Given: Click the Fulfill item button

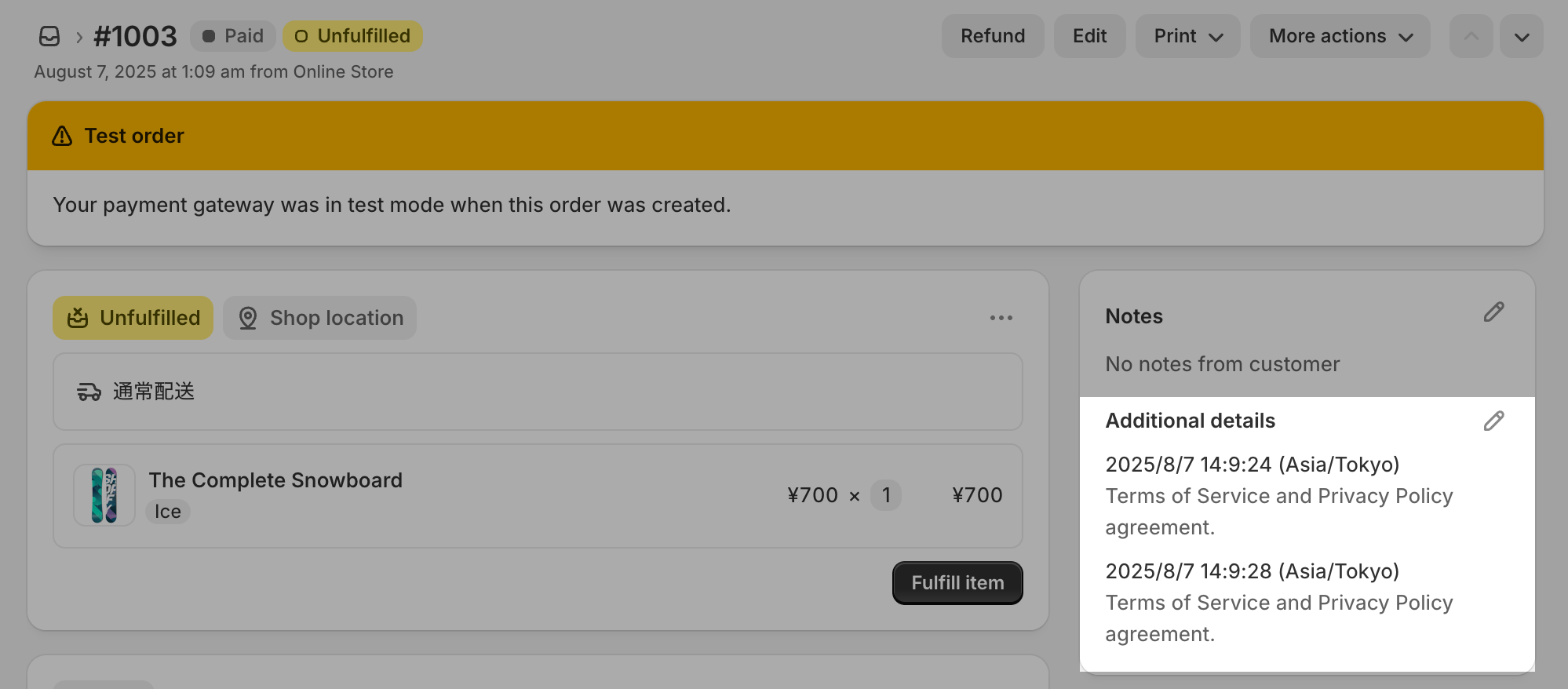Looking at the screenshot, I should coord(957,583).
